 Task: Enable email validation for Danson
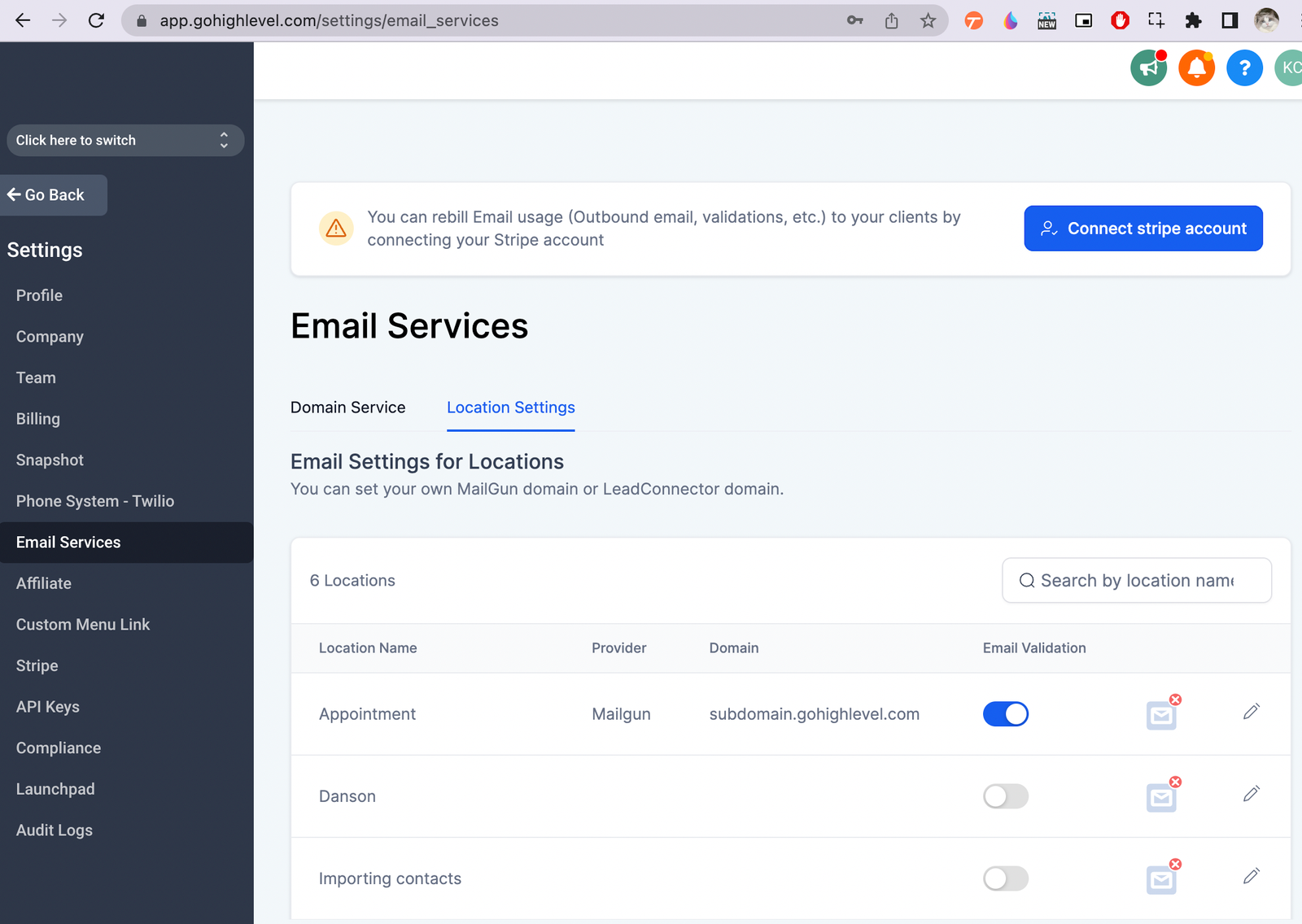pyautogui.click(x=1005, y=796)
